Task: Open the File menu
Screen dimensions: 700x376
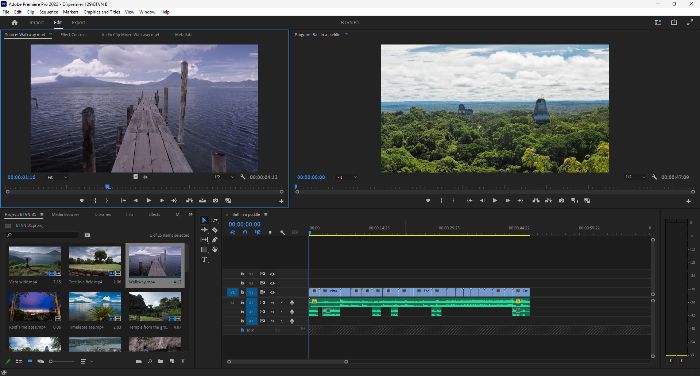Action: [6, 12]
